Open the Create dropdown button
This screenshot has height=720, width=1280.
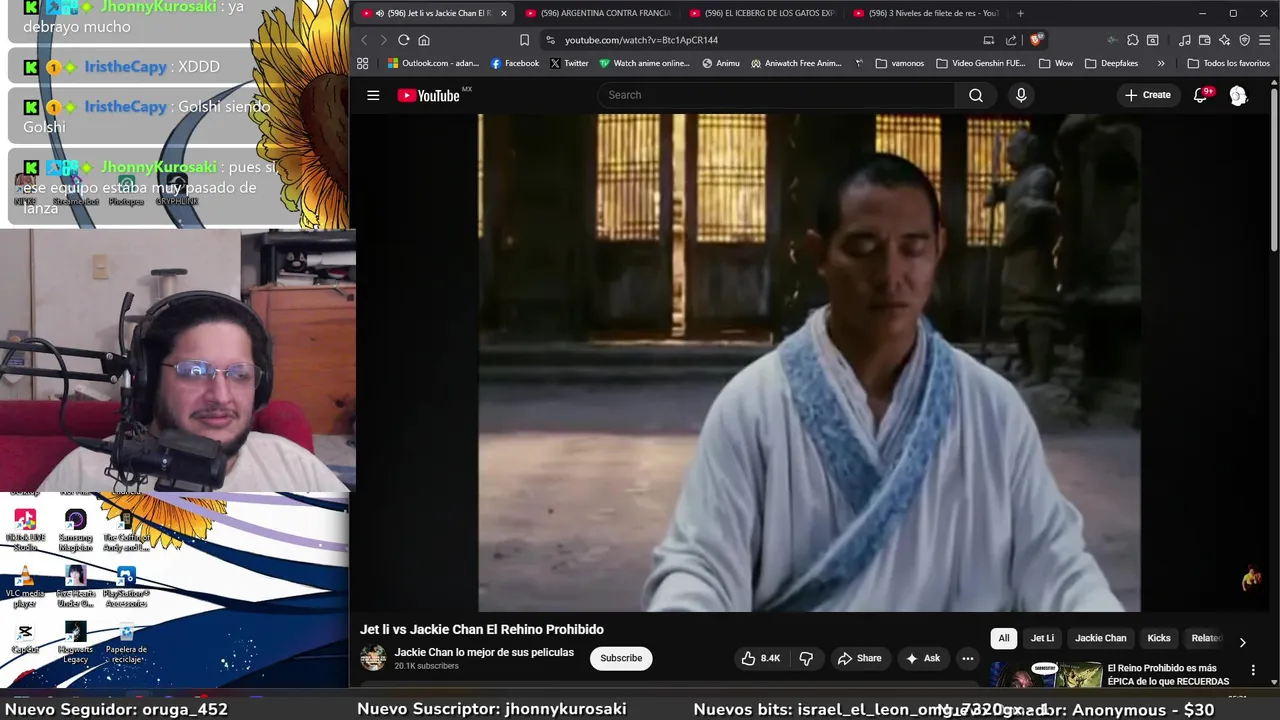pos(1147,95)
